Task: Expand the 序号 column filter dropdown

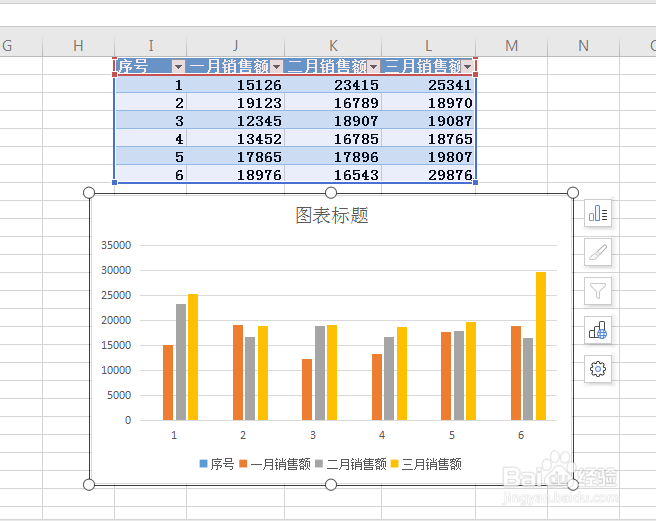Action: tap(178, 67)
